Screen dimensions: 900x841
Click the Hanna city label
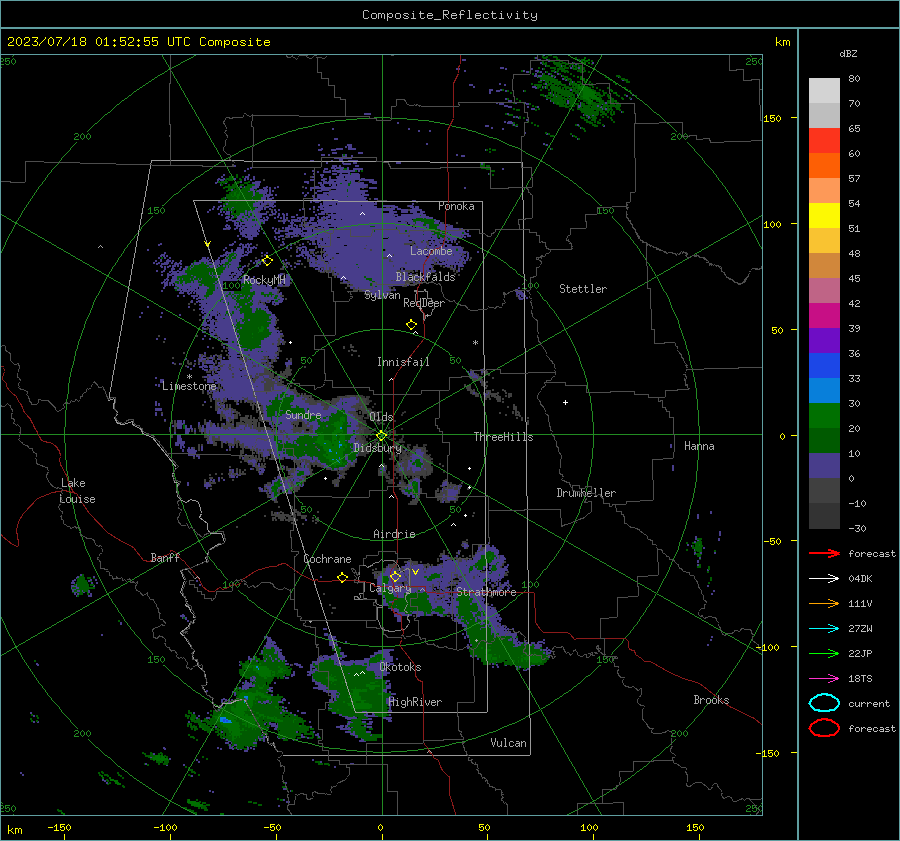coord(699,446)
